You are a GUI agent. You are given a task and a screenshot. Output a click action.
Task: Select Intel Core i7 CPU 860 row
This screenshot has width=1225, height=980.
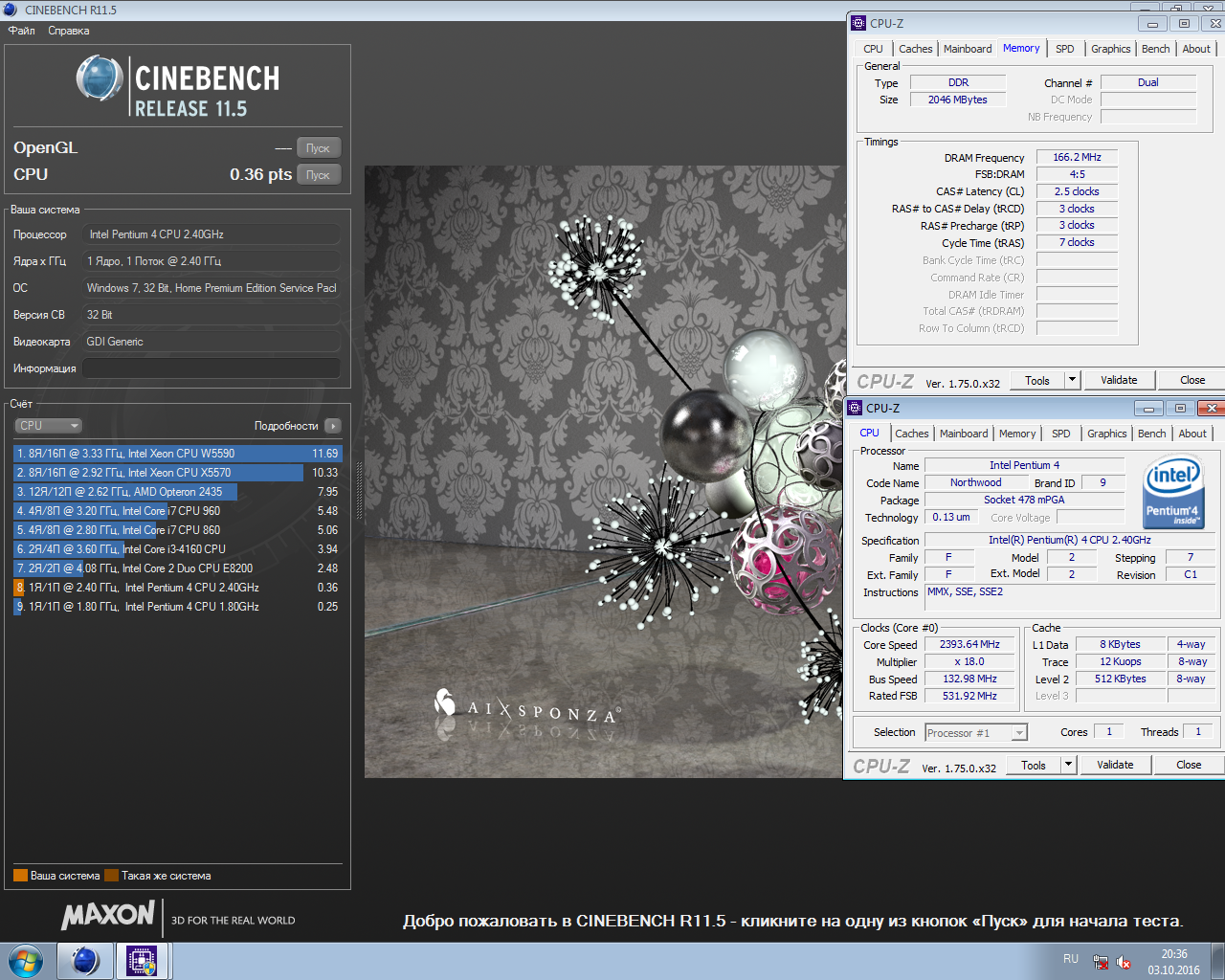coord(177,530)
